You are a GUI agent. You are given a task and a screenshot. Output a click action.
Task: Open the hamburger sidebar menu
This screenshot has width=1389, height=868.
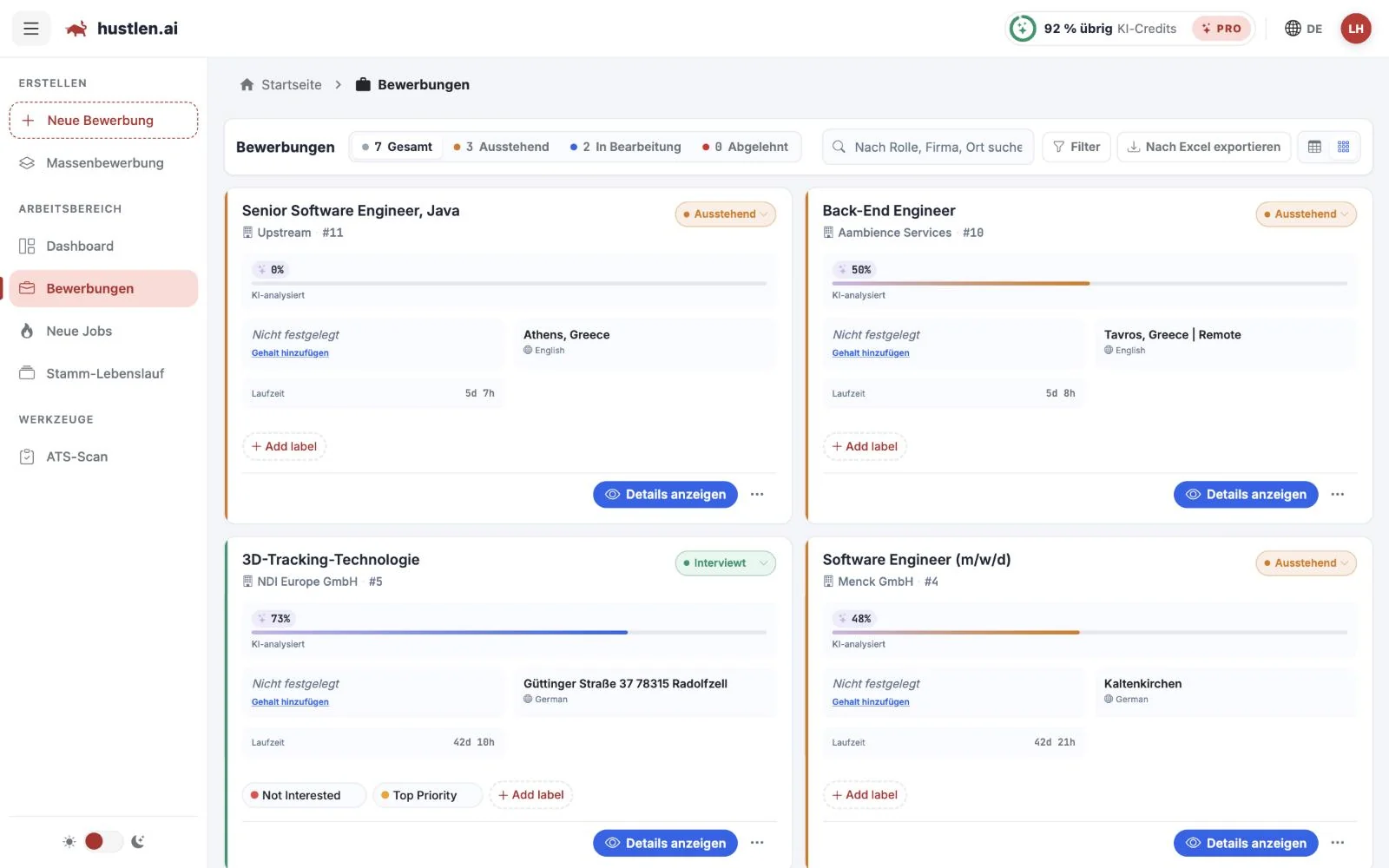[31, 29]
